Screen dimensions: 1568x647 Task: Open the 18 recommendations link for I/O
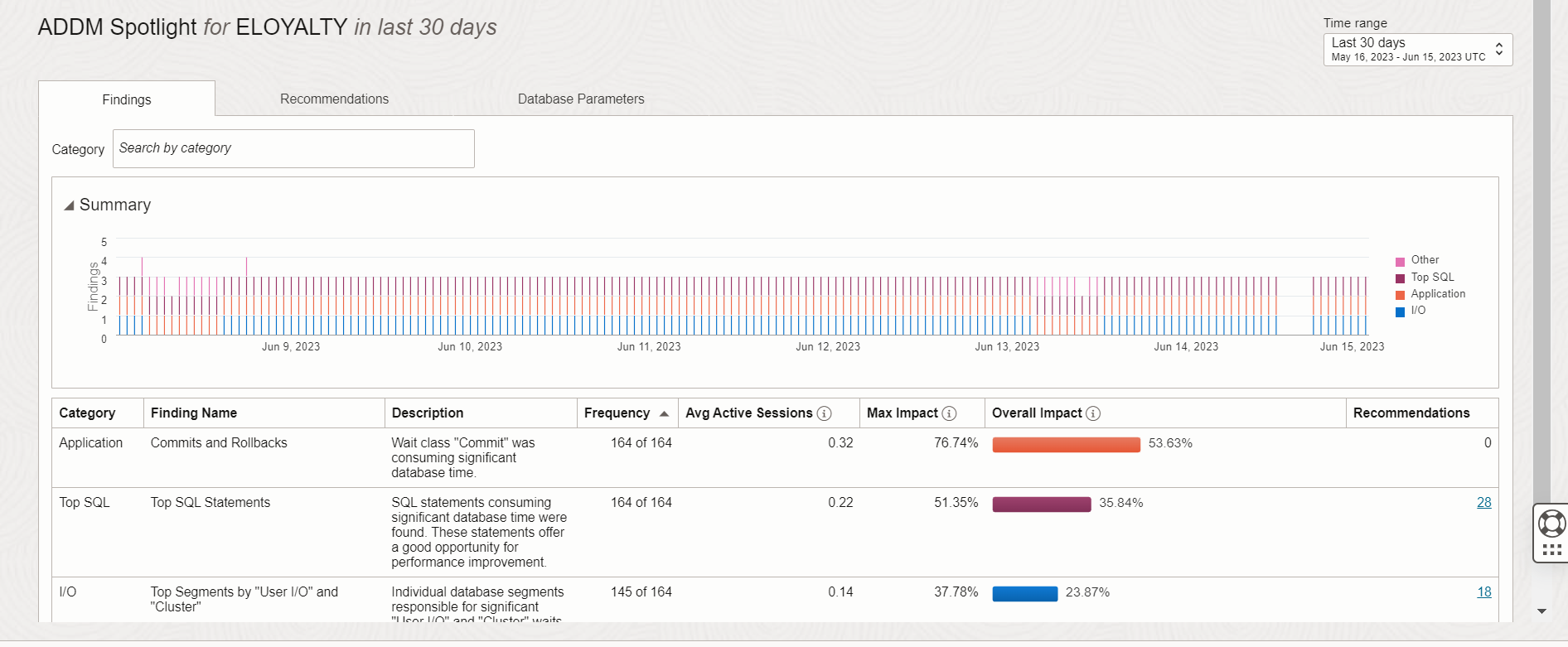(x=1483, y=592)
